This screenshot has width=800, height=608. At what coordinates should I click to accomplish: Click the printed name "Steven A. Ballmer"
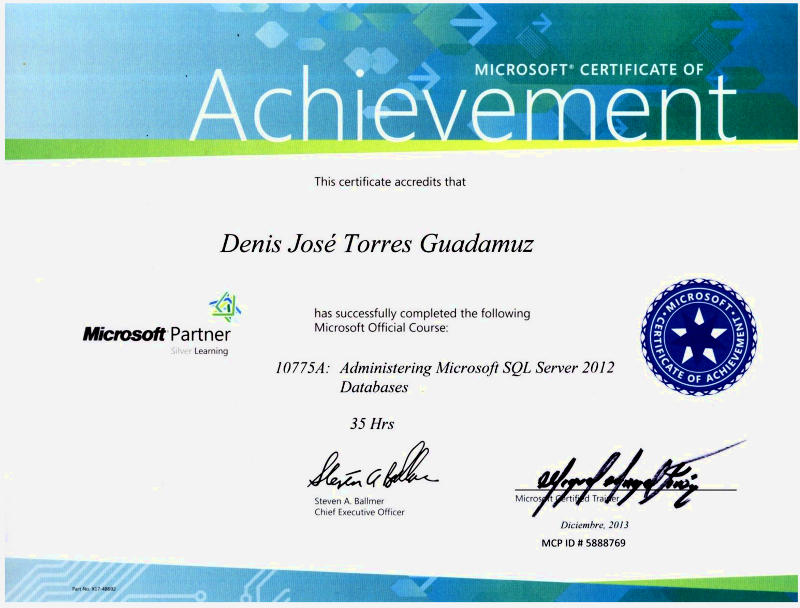pos(349,501)
